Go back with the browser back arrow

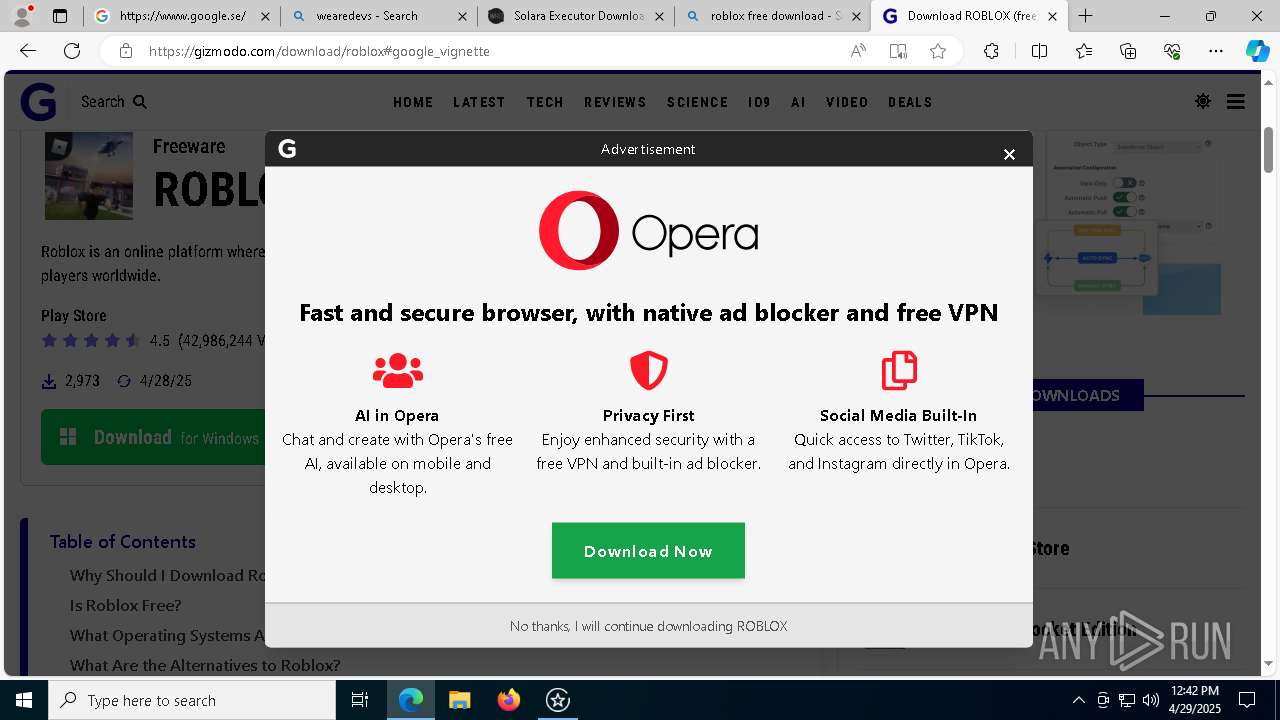click(28, 51)
